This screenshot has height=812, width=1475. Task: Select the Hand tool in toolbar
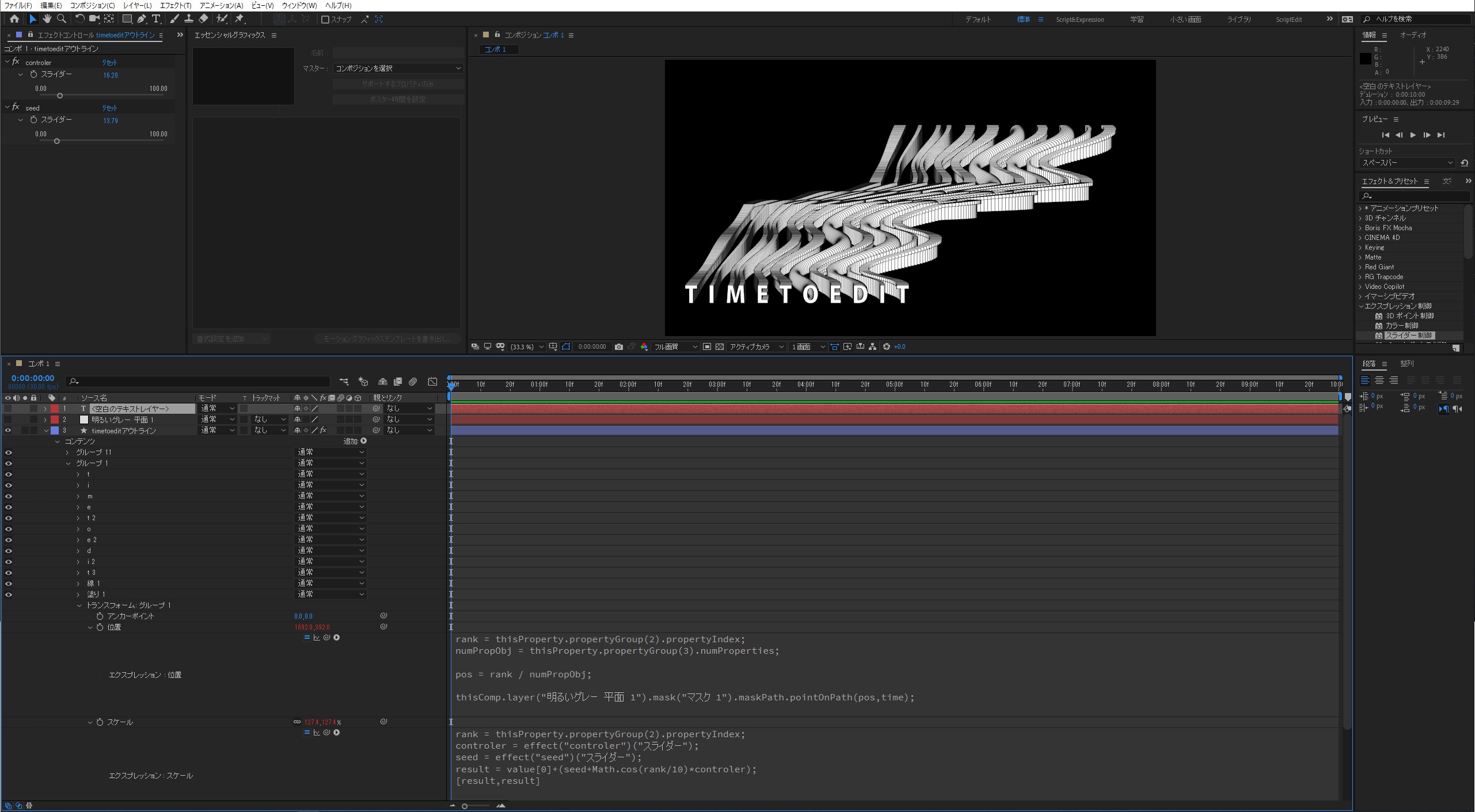pos(47,19)
